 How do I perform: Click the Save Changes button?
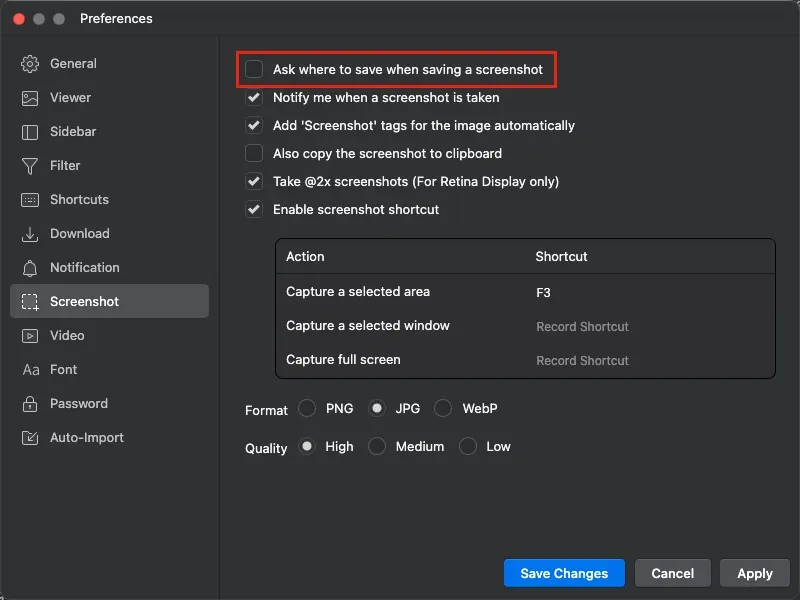[x=564, y=573]
